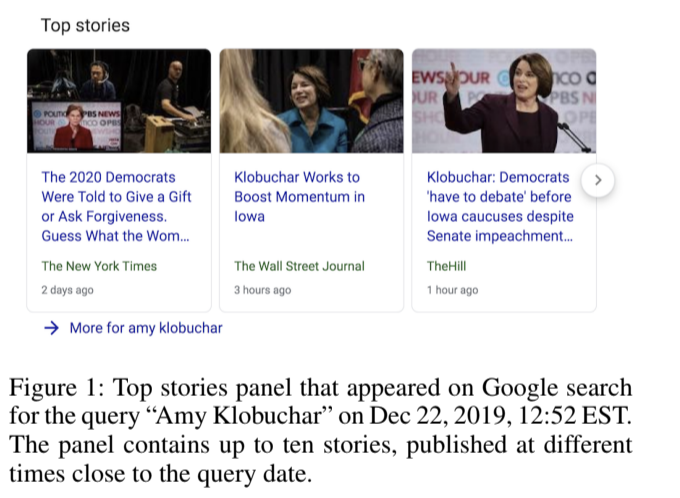The image size is (680, 498).
Task: Click The Wall Street Journal source label
Action: coord(299,266)
